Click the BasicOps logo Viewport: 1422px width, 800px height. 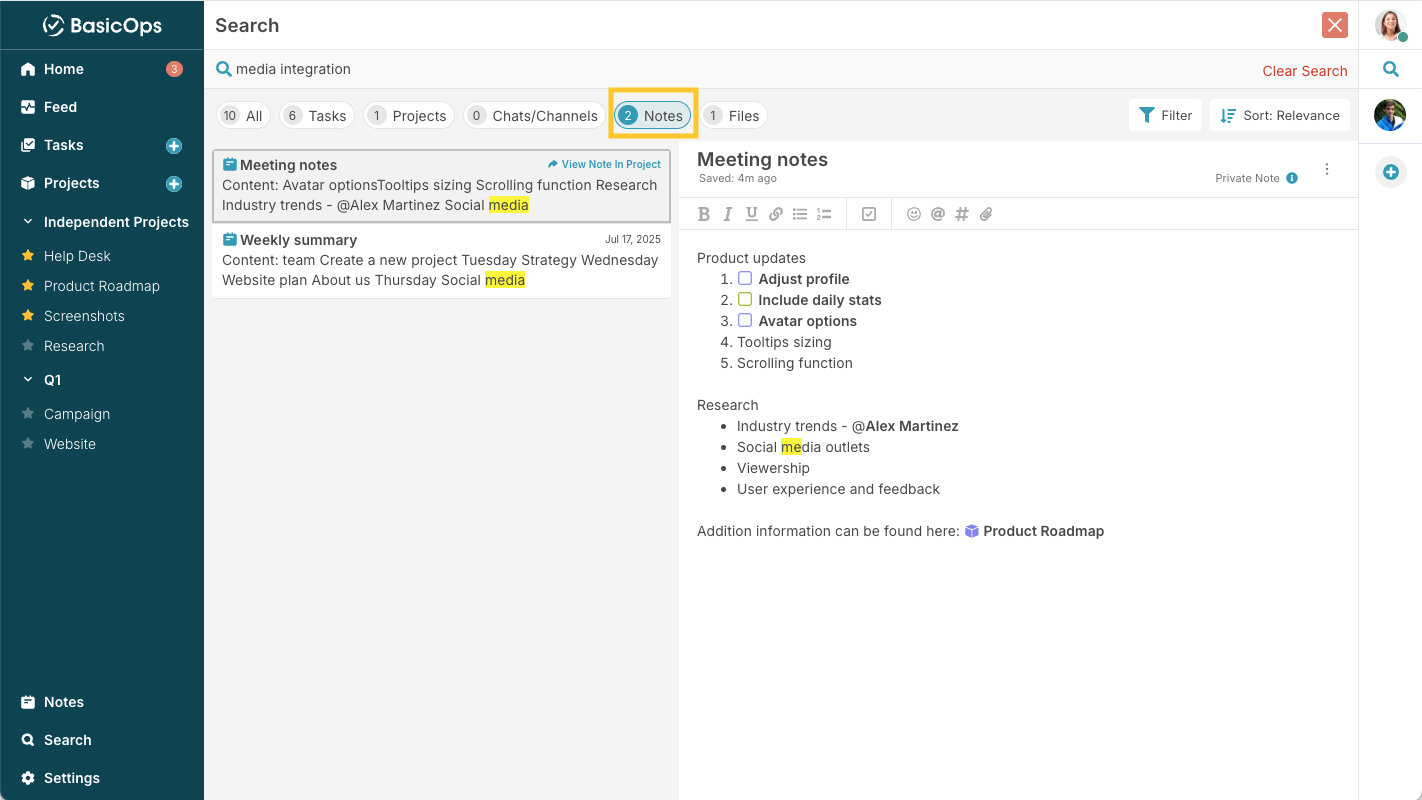pyautogui.click(x=102, y=26)
